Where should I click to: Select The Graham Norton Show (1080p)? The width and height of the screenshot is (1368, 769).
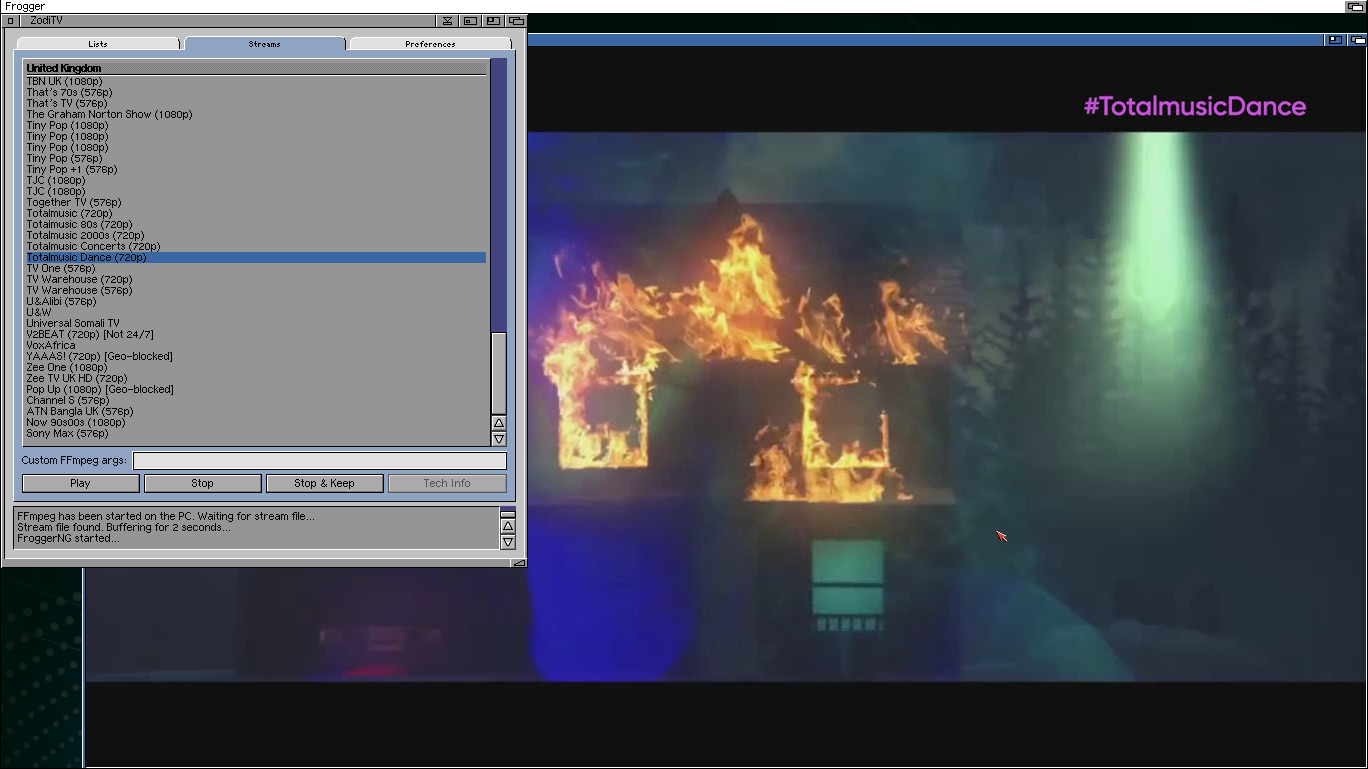(109, 115)
